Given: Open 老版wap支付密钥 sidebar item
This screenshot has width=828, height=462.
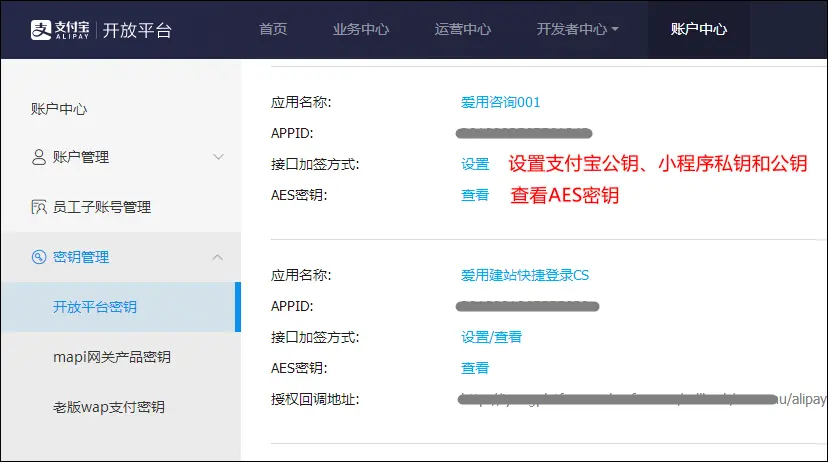Looking at the screenshot, I should coord(108,407).
